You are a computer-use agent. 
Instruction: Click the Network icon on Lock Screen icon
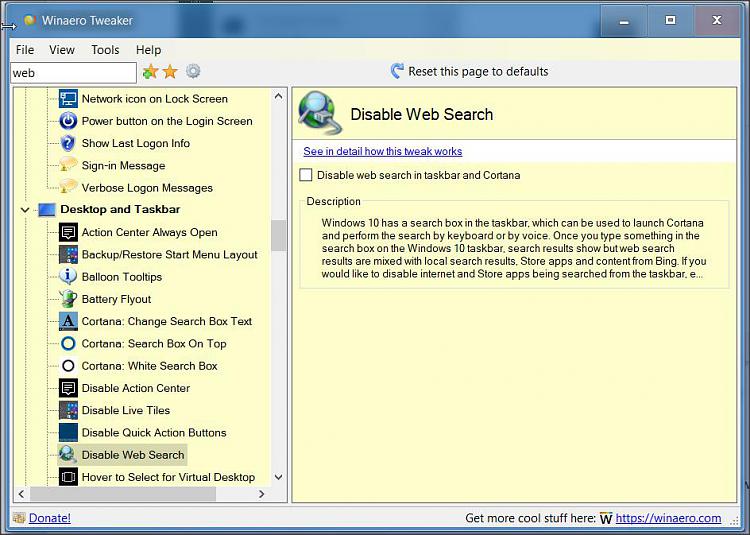point(68,99)
